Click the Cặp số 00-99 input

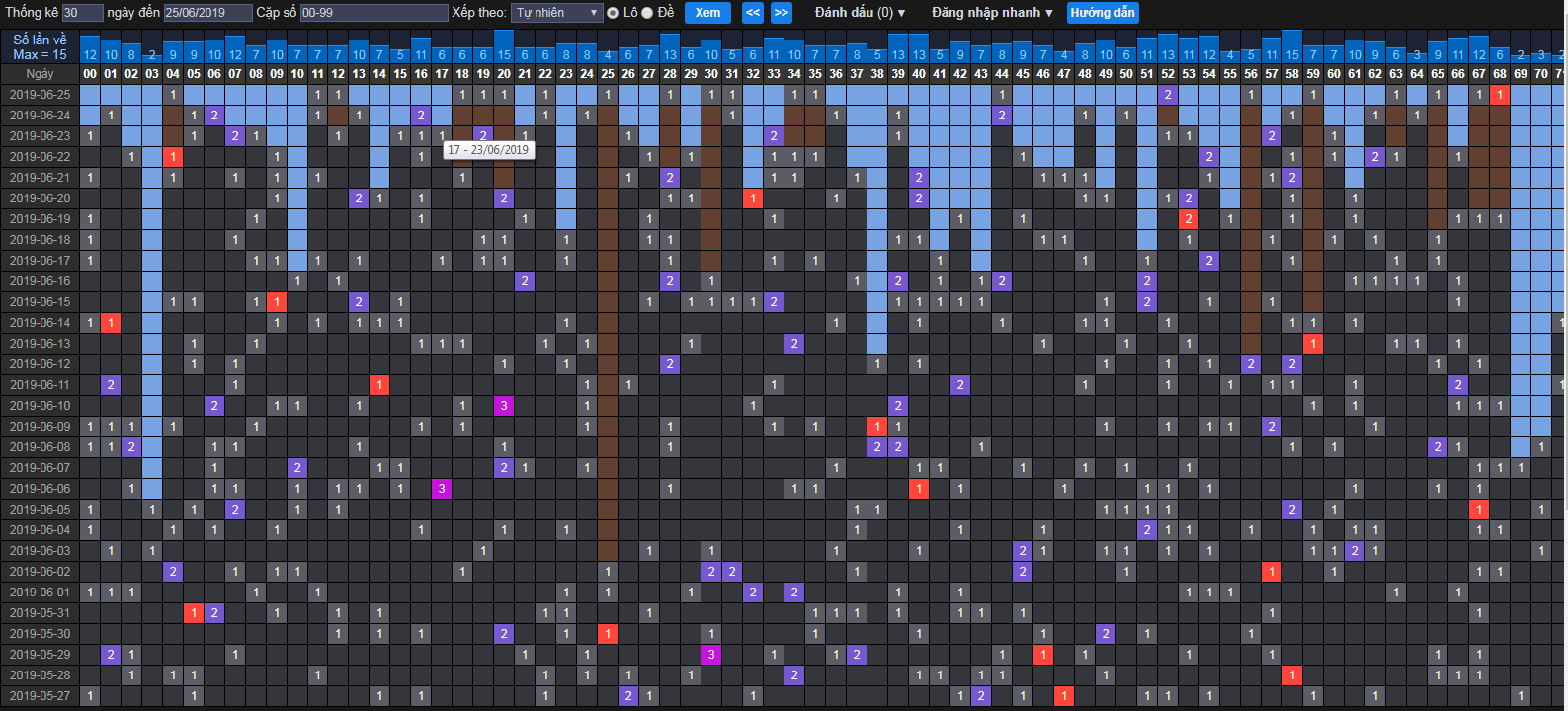(373, 13)
